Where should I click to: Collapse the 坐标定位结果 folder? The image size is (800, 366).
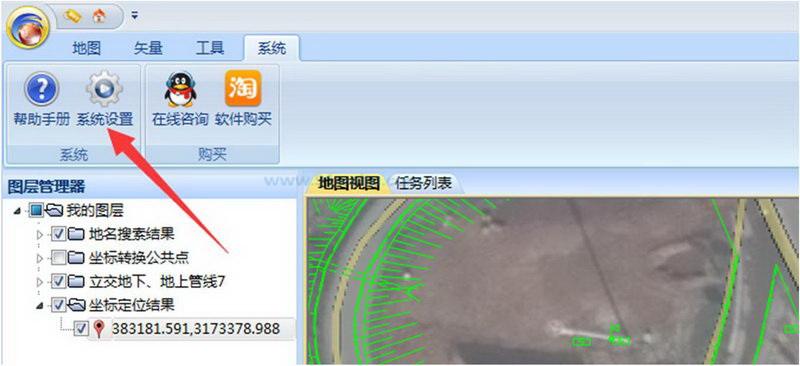point(40,305)
